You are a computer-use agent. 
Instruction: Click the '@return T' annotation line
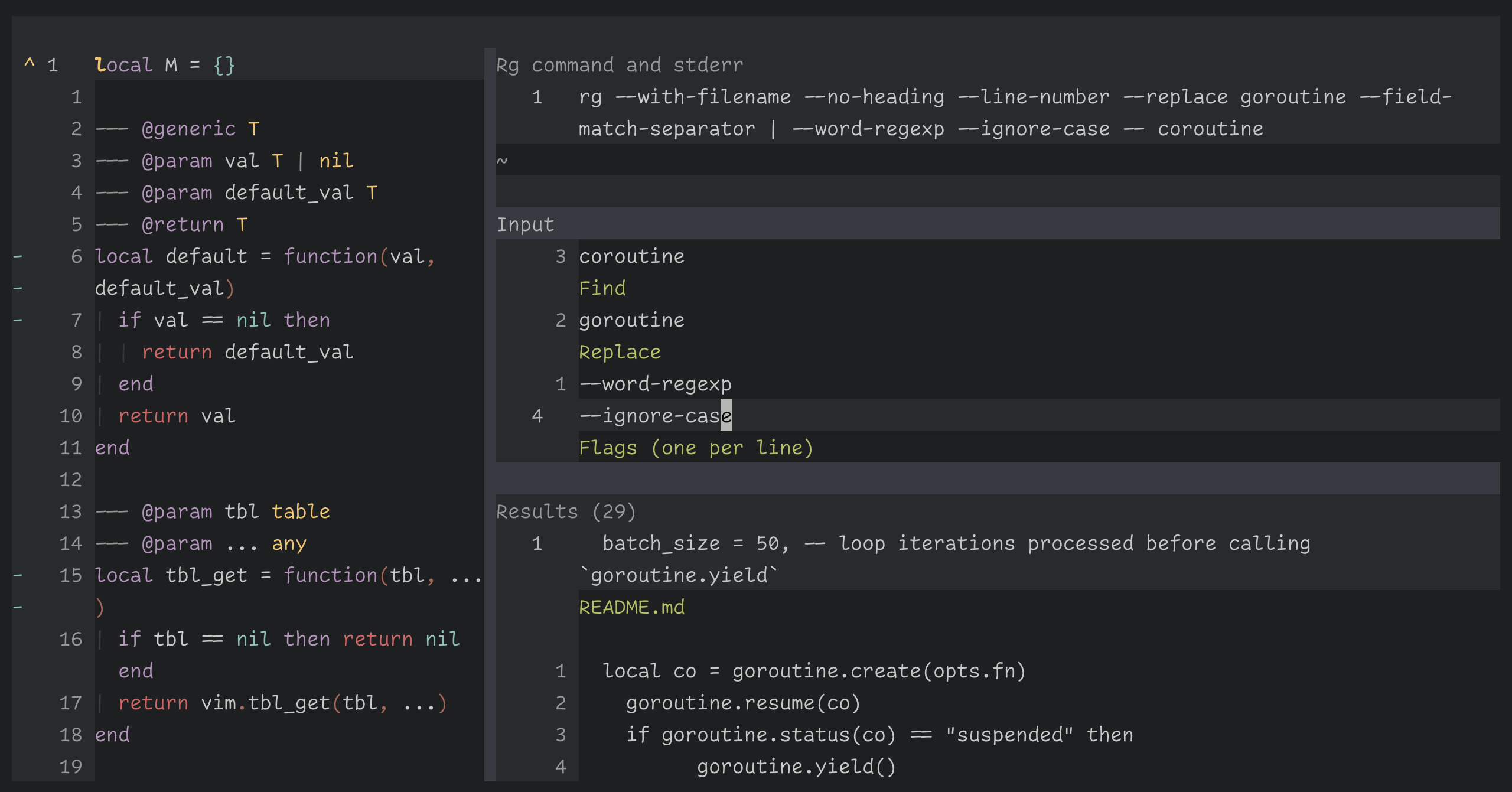tap(171, 224)
